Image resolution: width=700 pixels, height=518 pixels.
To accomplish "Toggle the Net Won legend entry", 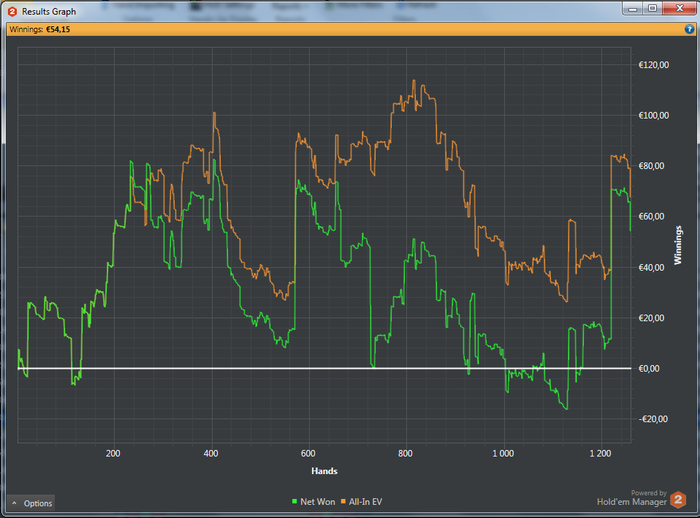I will [313, 502].
